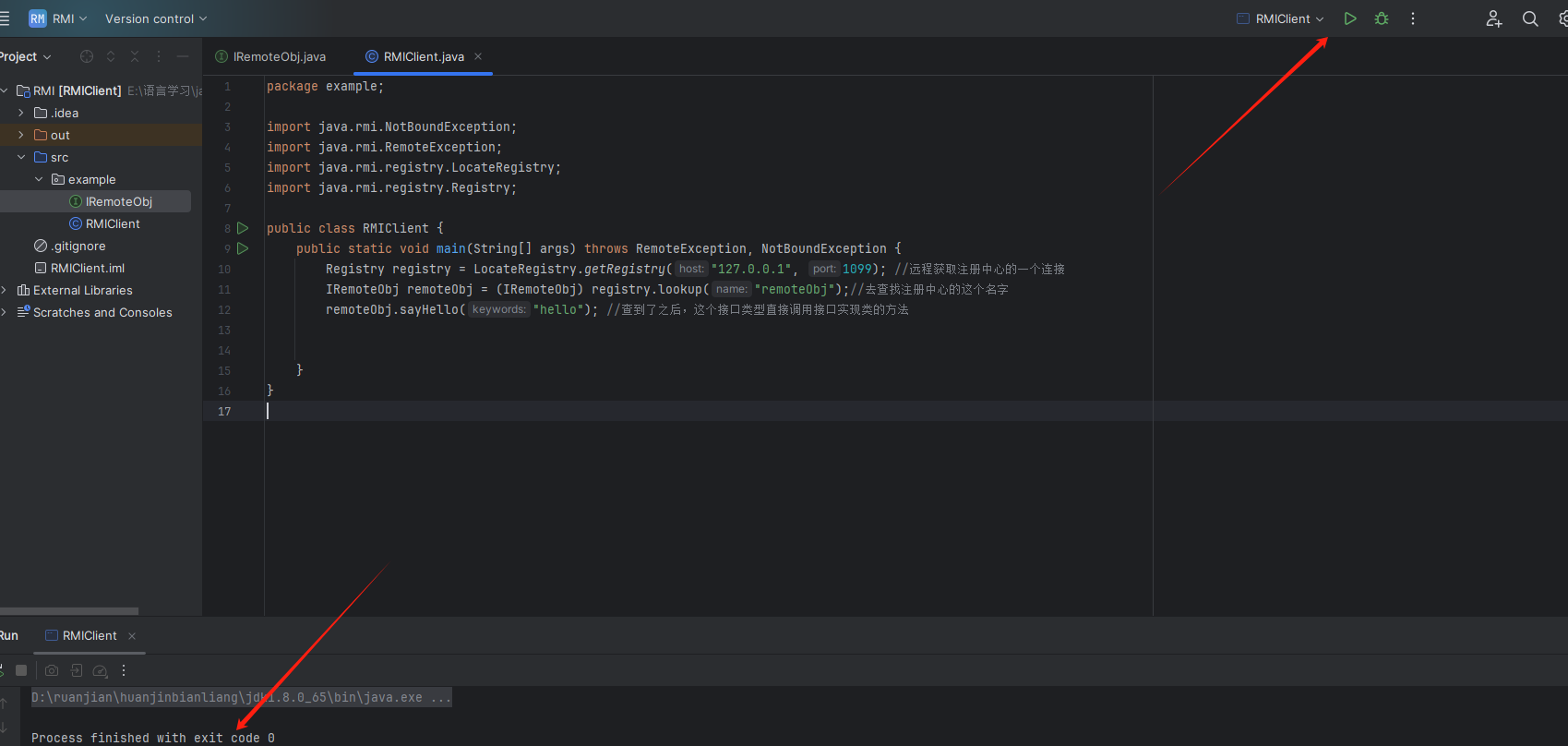The image size is (1568, 746).
Task: Collapse the RMI [RMIClient] root node
Action: coord(5,90)
